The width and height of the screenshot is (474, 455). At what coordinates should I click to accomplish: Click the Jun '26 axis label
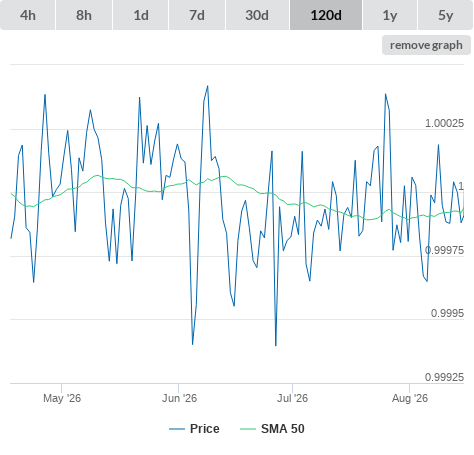tap(179, 398)
